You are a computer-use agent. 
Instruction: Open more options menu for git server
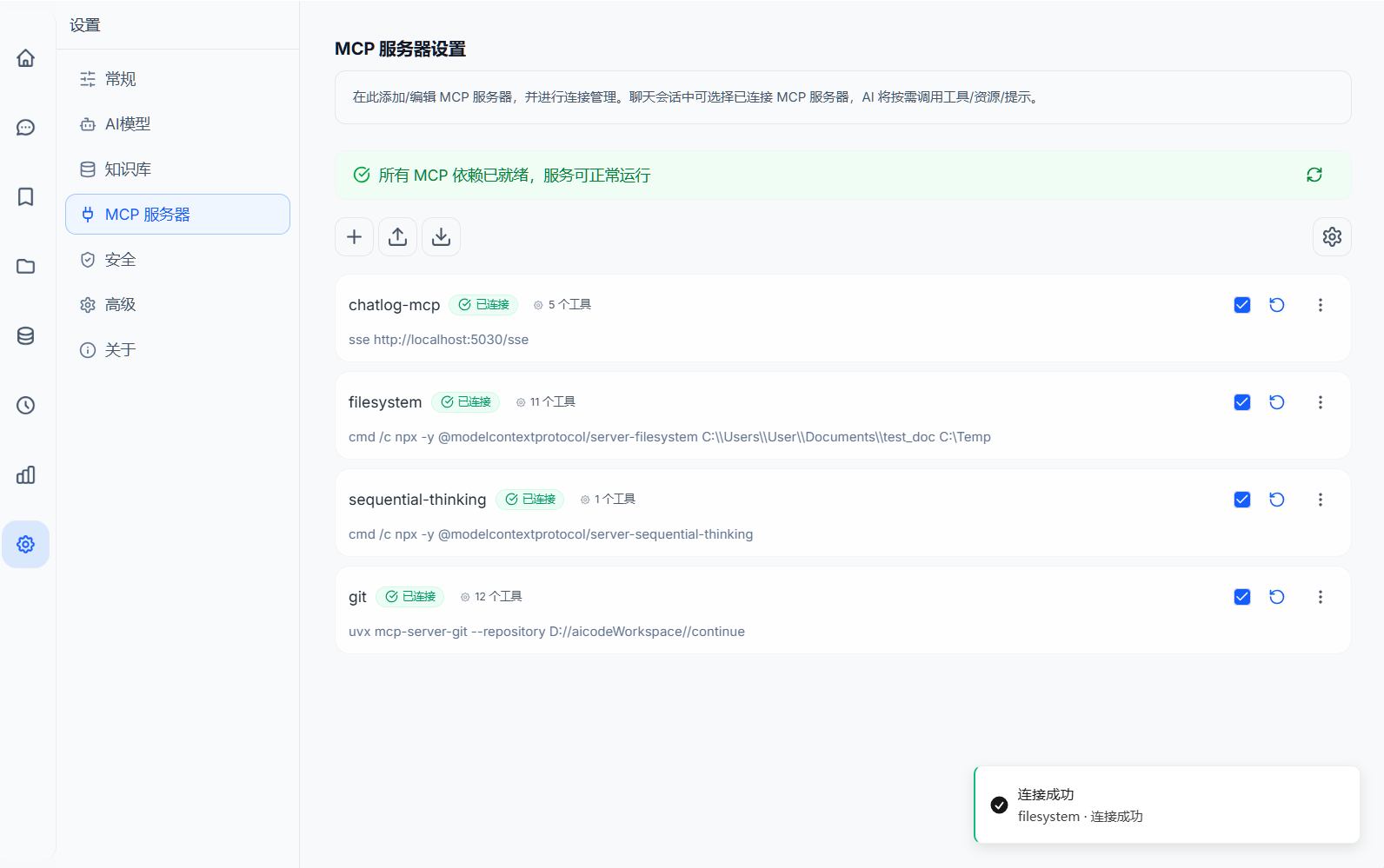(x=1320, y=597)
